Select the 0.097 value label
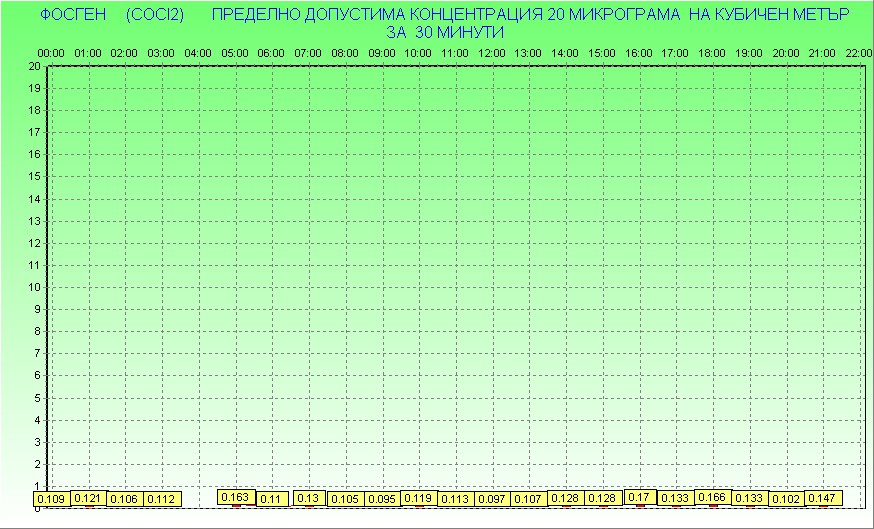This screenshot has height=529, width=874. 491,499
